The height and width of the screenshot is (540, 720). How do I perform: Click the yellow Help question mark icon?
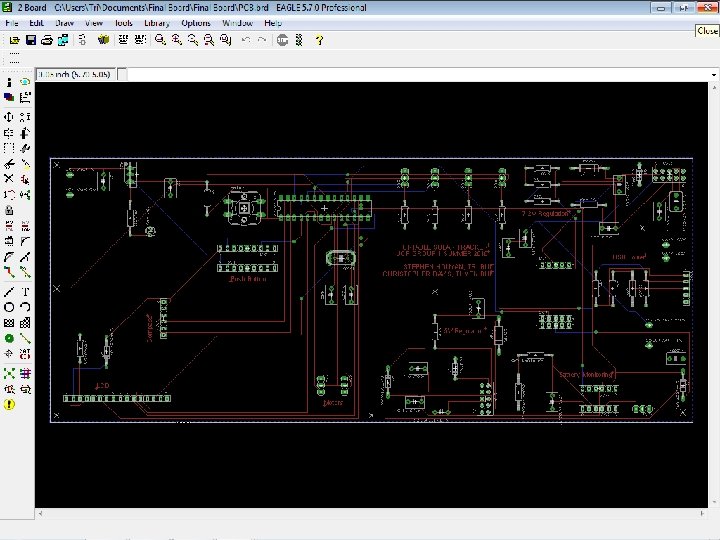pyautogui.click(x=319, y=40)
